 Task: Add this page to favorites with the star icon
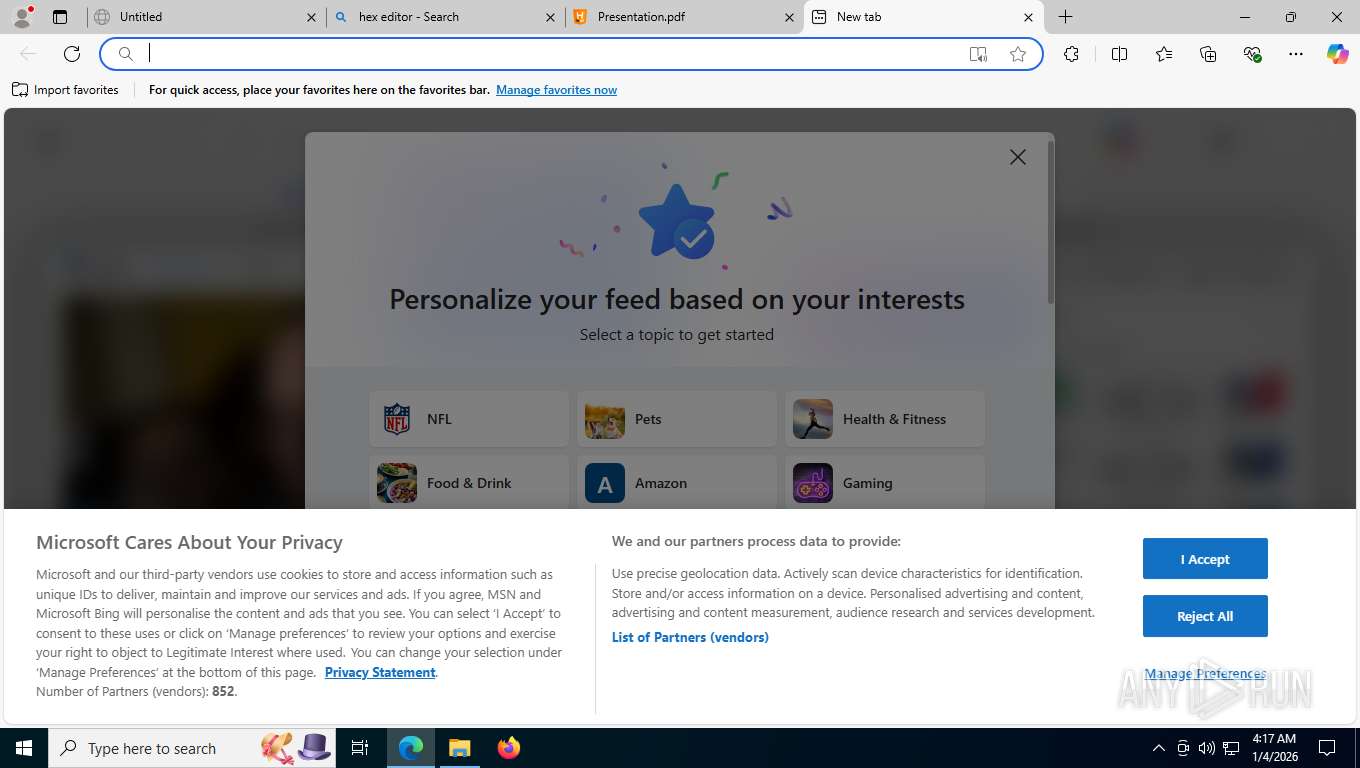(1018, 54)
